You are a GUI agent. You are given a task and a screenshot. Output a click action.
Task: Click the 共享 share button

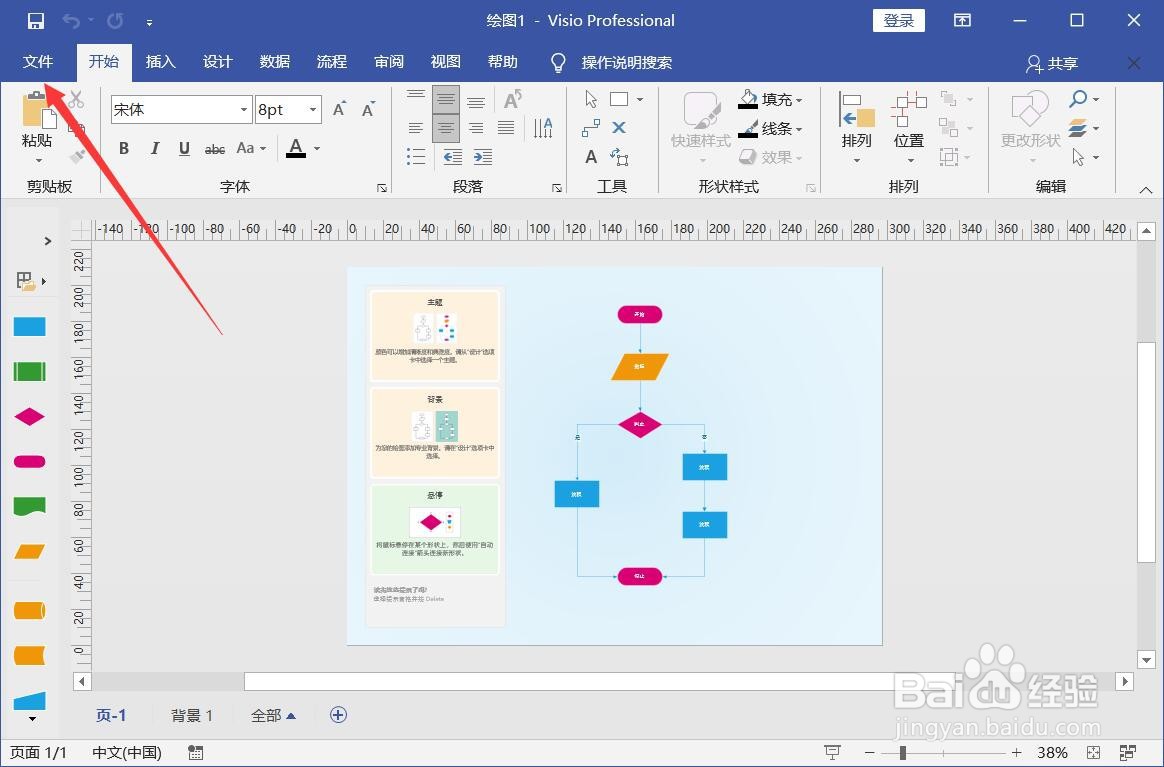(x=1052, y=64)
